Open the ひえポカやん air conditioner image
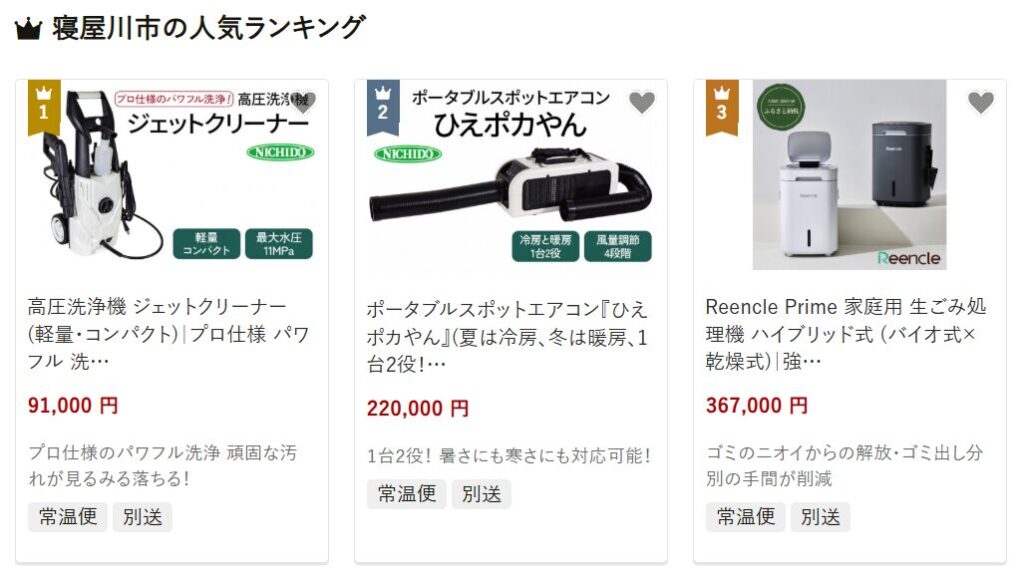This screenshot has height=578, width=1024. (511, 175)
